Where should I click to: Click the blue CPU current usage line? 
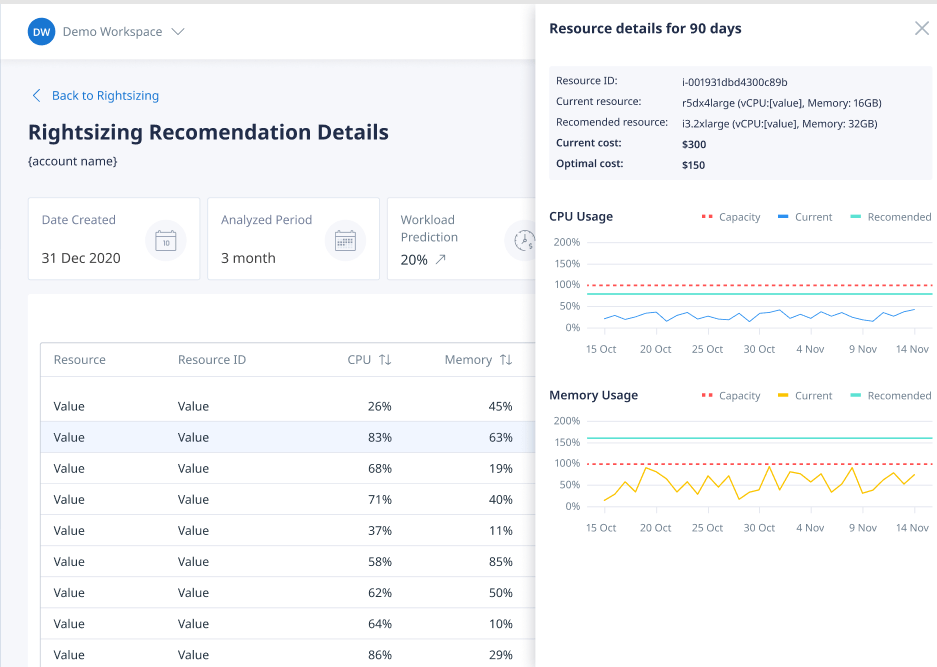[x=760, y=315]
